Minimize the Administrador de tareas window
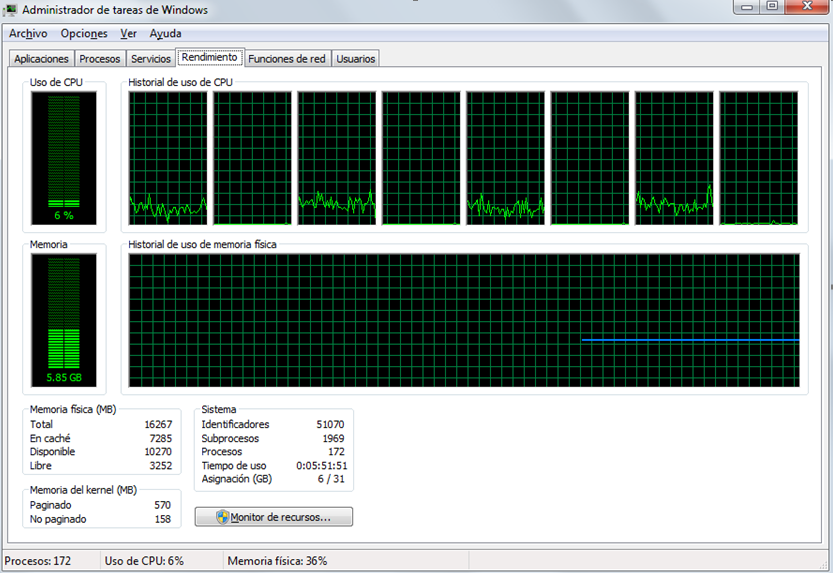This screenshot has height=573, width=833. pos(747,7)
